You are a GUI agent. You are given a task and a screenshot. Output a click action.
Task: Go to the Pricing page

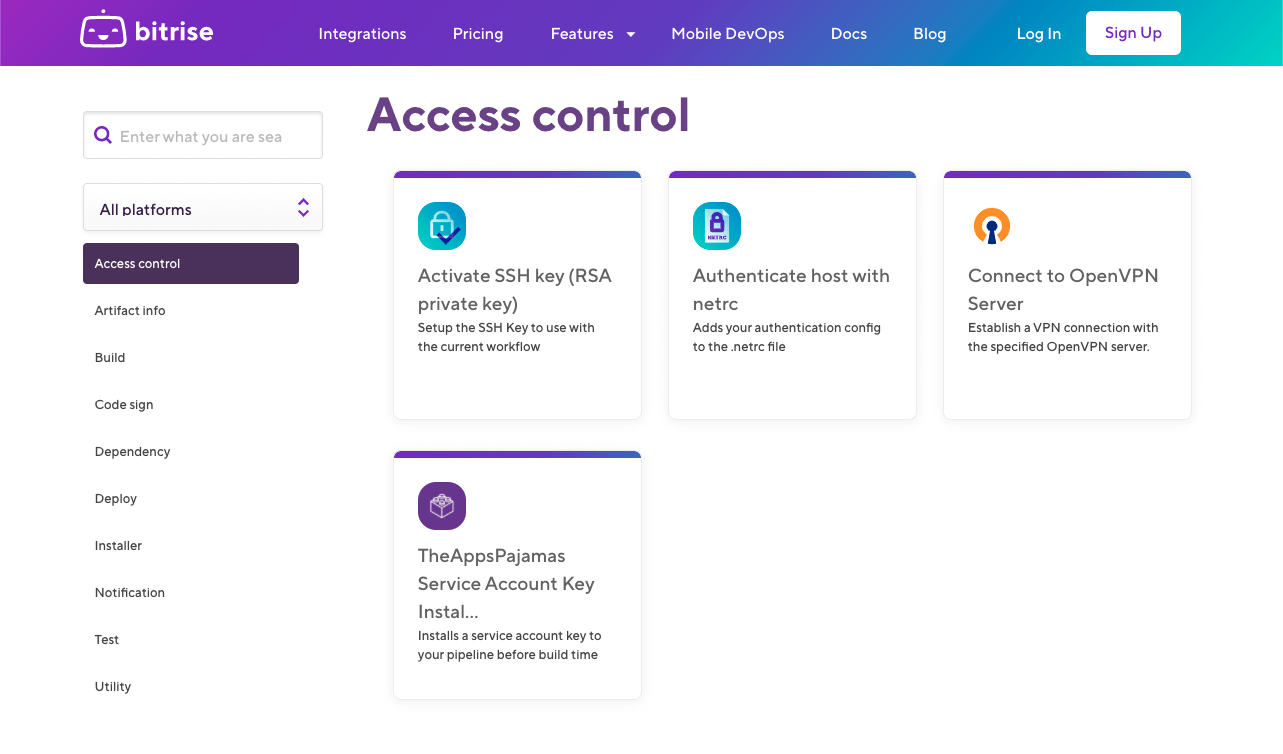478,34
